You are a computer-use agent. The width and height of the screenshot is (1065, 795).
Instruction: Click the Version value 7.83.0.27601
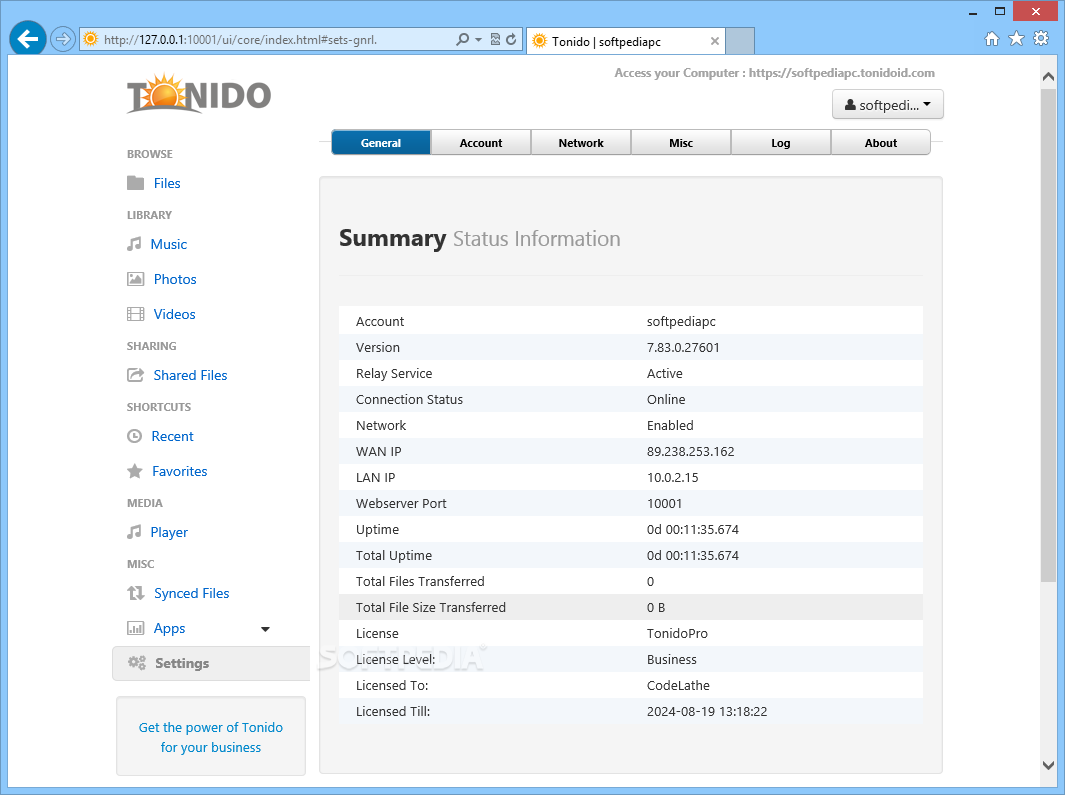(x=683, y=347)
